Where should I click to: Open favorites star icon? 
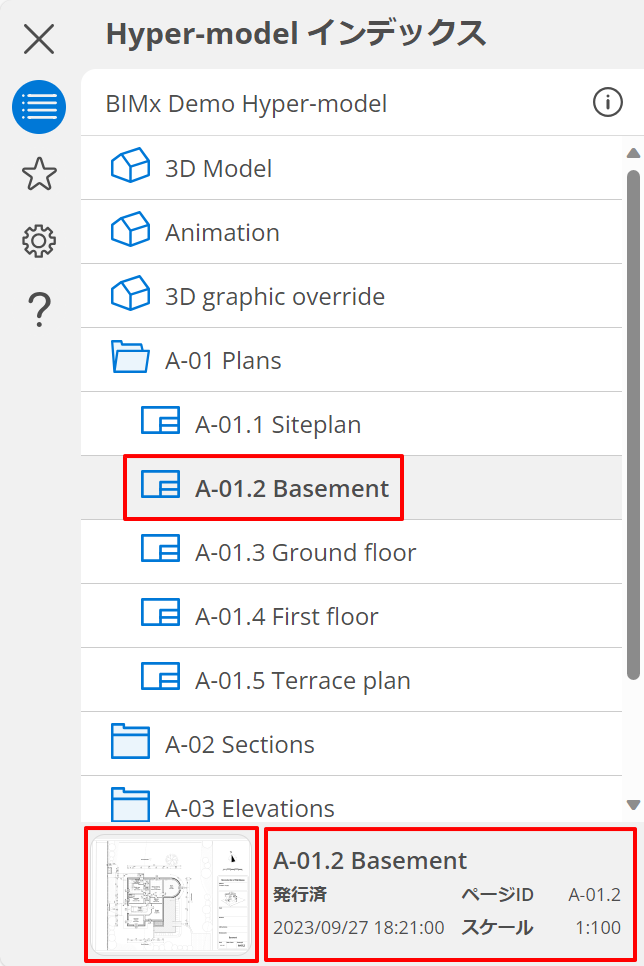39,174
